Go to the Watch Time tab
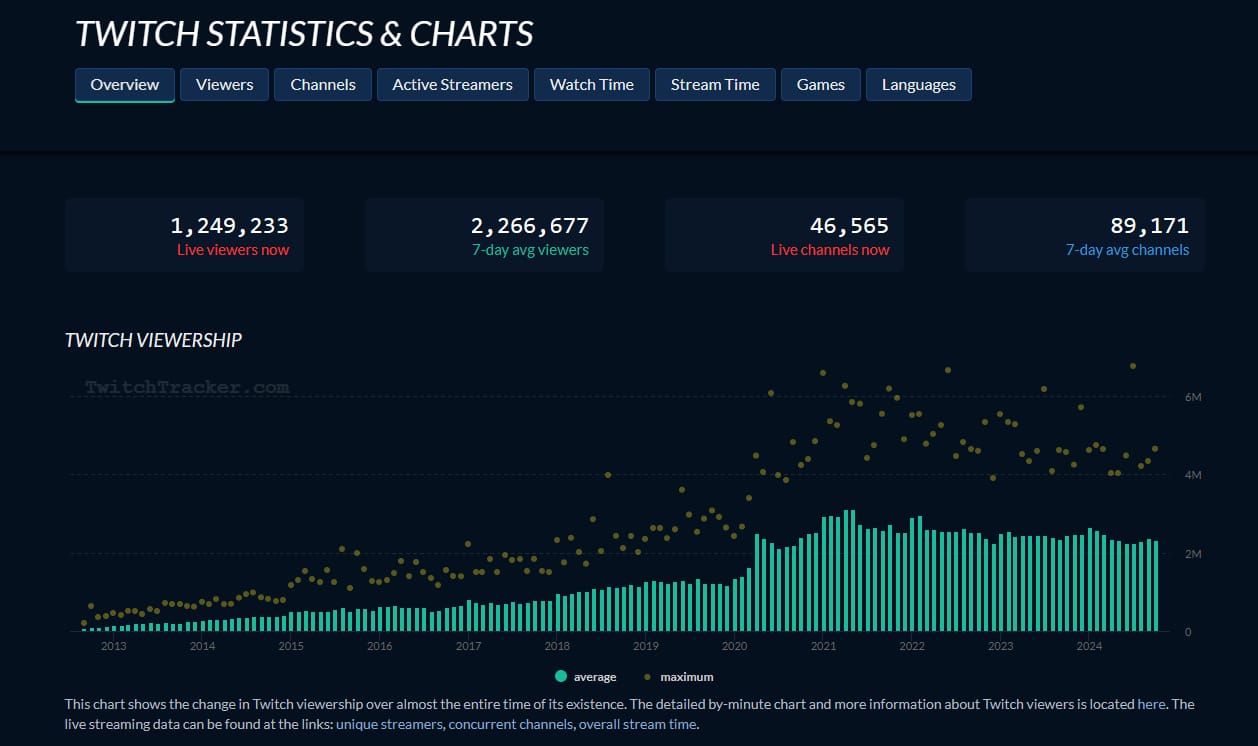Image resolution: width=1258 pixels, height=746 pixels. click(592, 85)
